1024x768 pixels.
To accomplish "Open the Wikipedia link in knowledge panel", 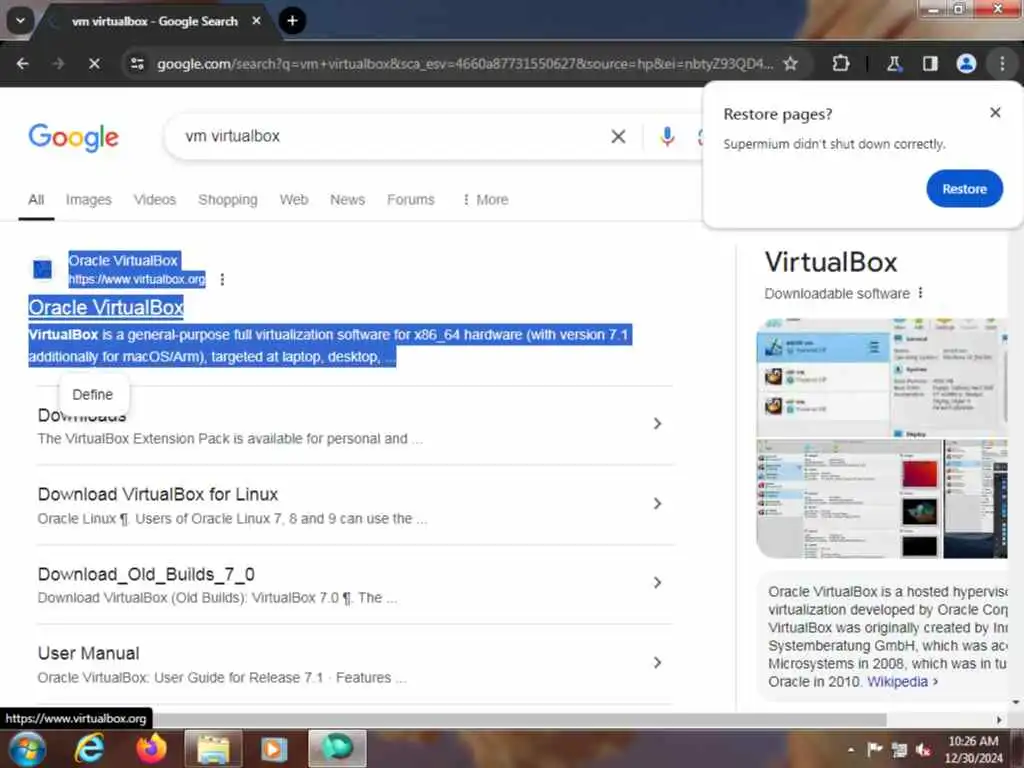I will tap(897, 681).
